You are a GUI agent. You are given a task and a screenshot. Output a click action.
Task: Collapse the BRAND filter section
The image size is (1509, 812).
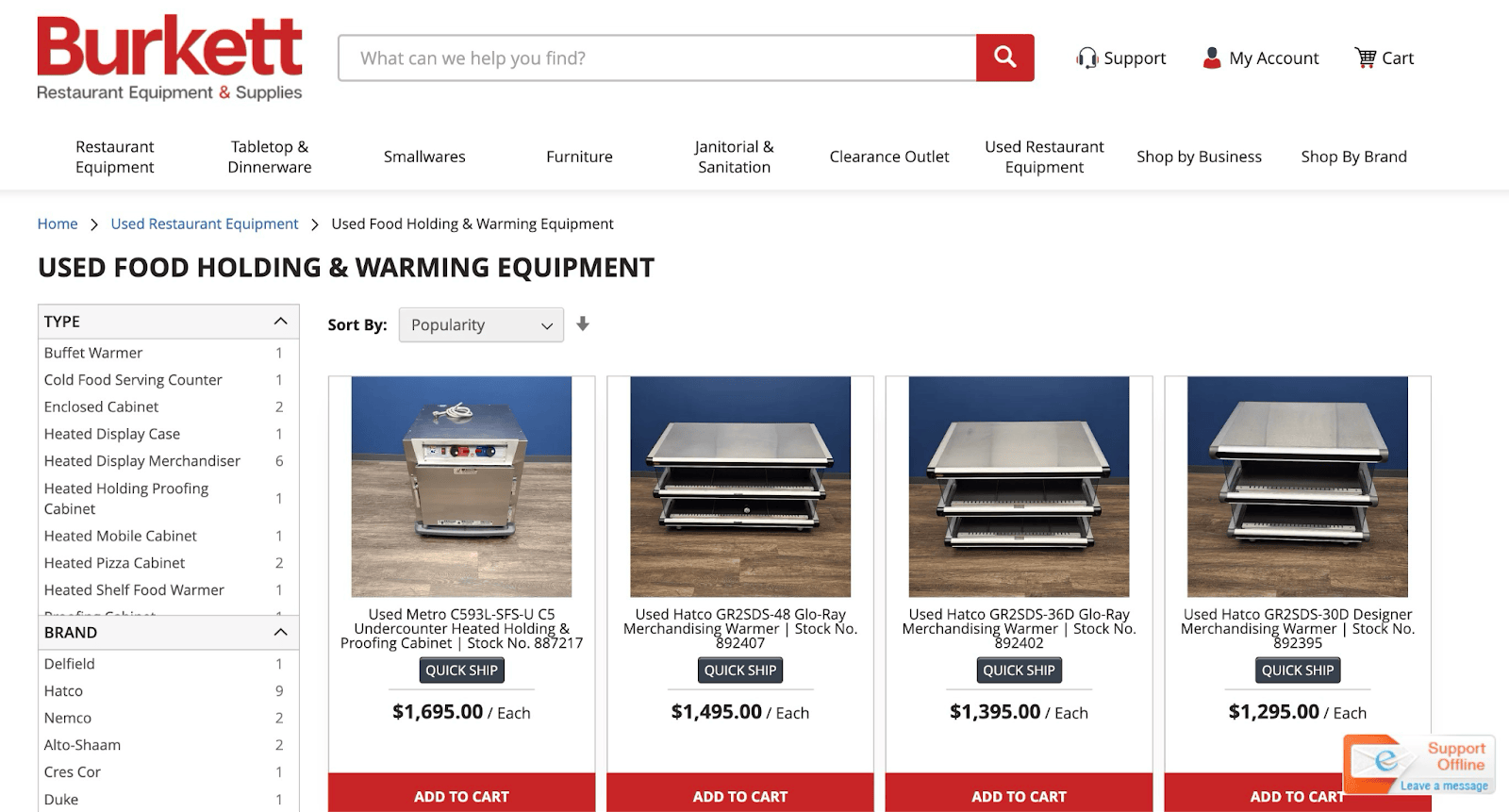tap(280, 632)
